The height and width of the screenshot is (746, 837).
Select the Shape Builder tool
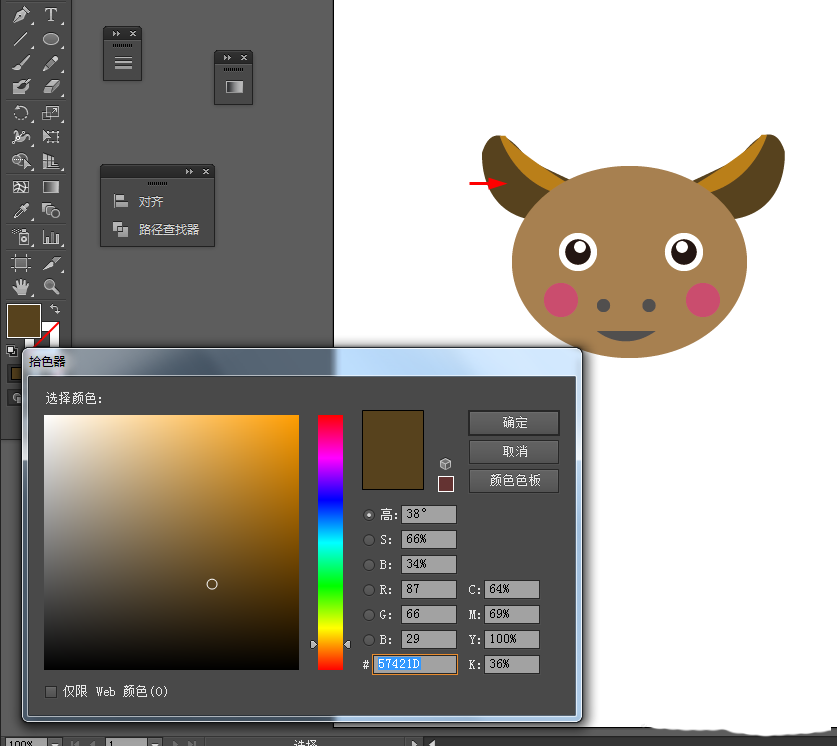tap(21, 161)
